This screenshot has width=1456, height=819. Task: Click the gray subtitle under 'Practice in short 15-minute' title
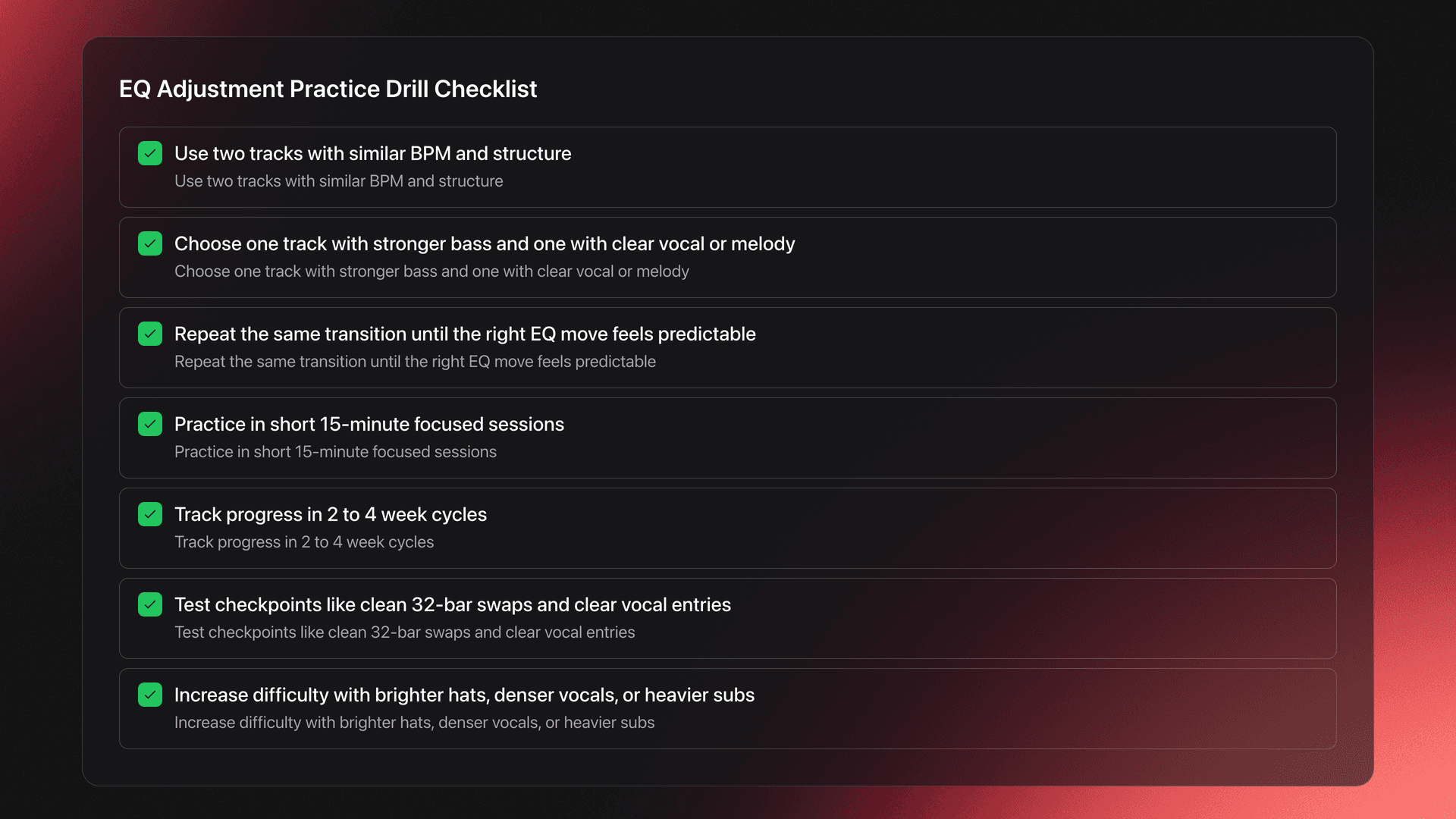335,452
